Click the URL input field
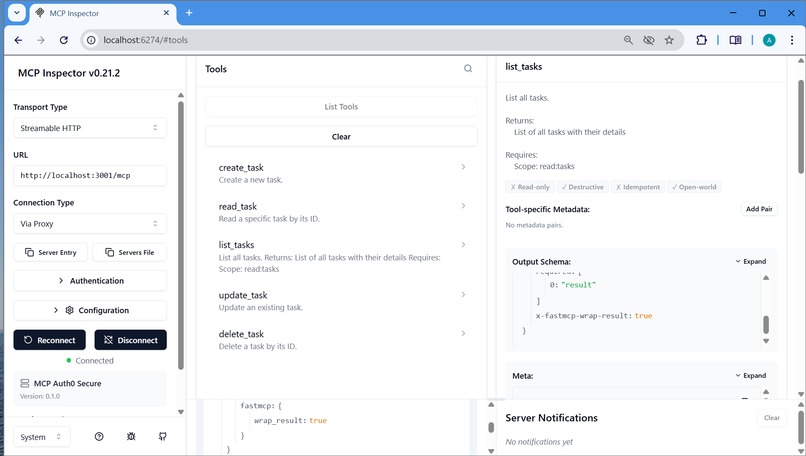This screenshot has width=806, height=456. click(90, 175)
